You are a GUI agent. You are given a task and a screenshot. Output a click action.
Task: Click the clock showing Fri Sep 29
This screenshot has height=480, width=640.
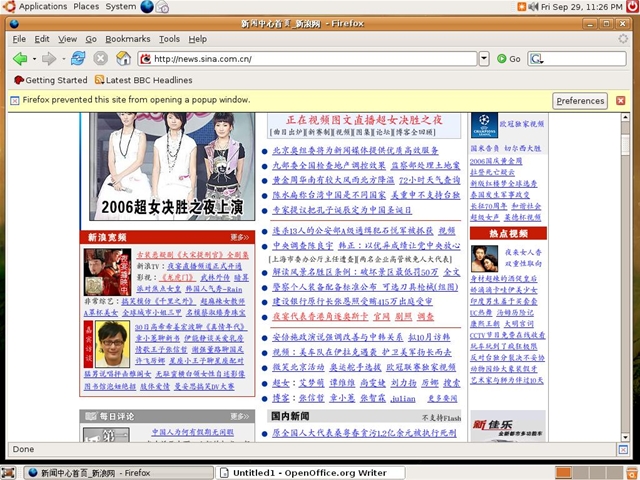[x=582, y=7]
